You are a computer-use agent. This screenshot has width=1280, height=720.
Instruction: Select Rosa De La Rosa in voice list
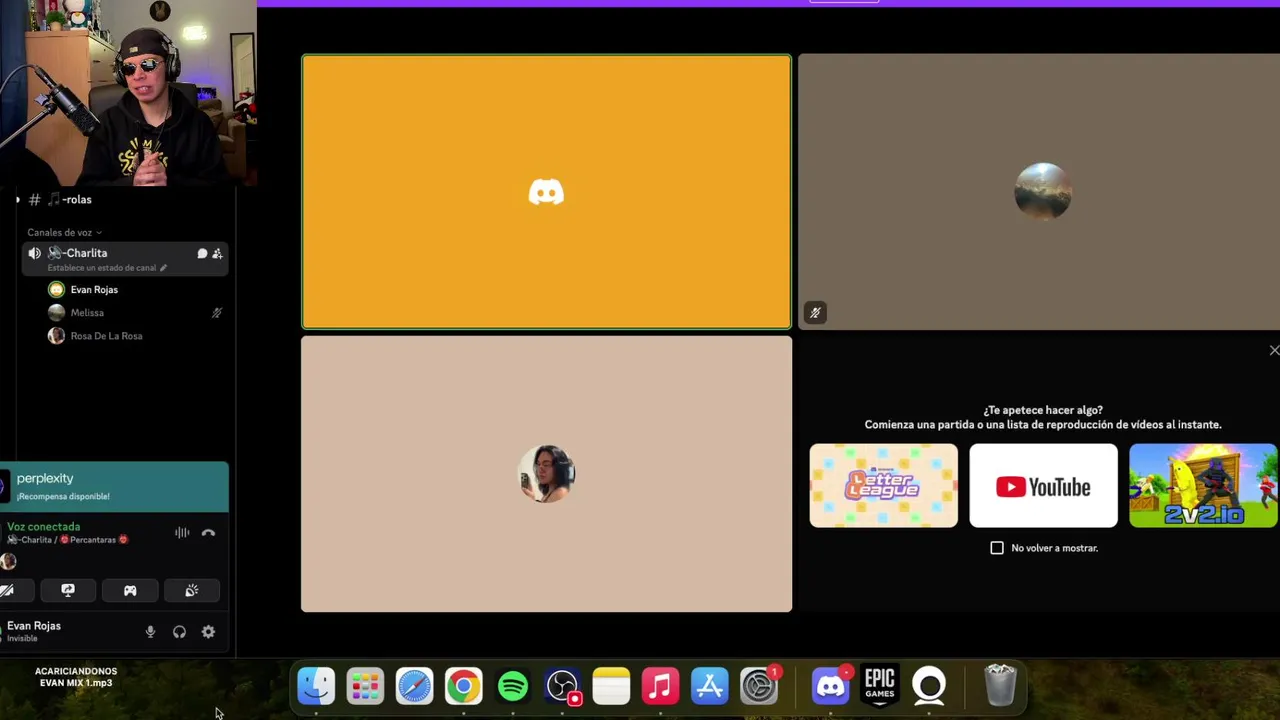pos(106,336)
